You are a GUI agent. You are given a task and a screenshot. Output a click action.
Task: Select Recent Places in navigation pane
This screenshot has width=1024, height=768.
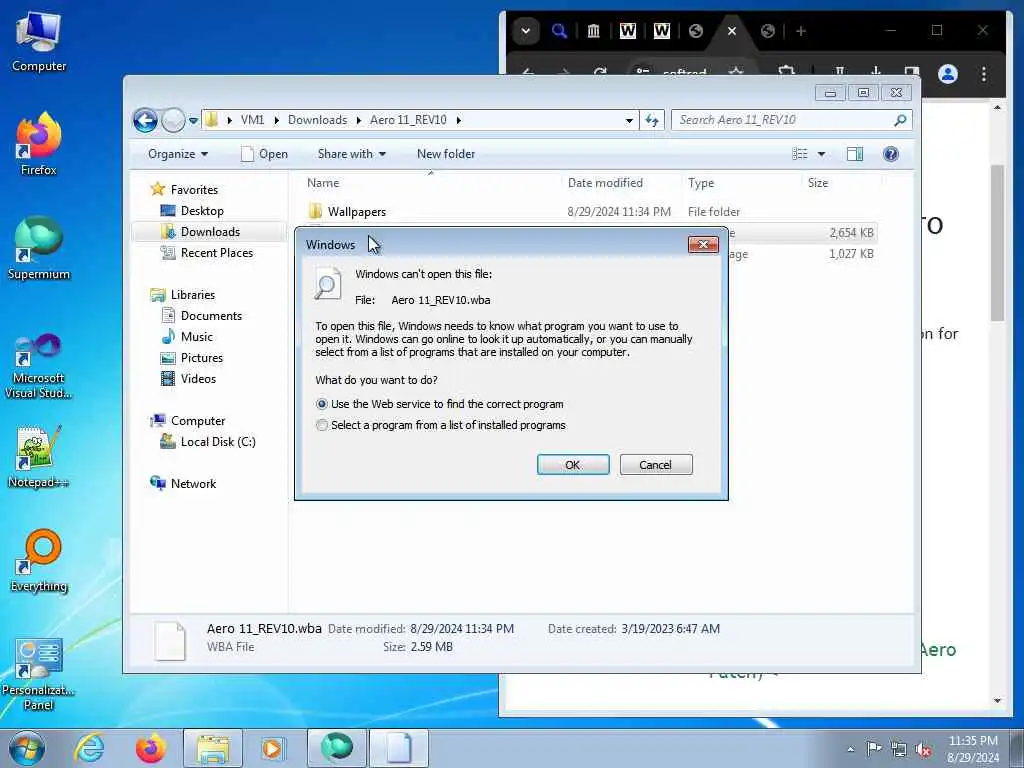216,253
